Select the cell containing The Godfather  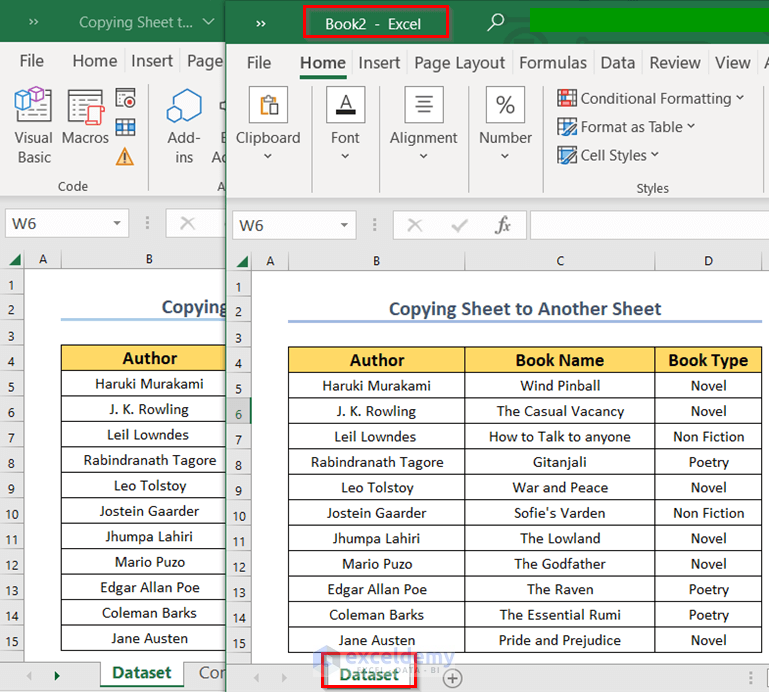pos(560,564)
